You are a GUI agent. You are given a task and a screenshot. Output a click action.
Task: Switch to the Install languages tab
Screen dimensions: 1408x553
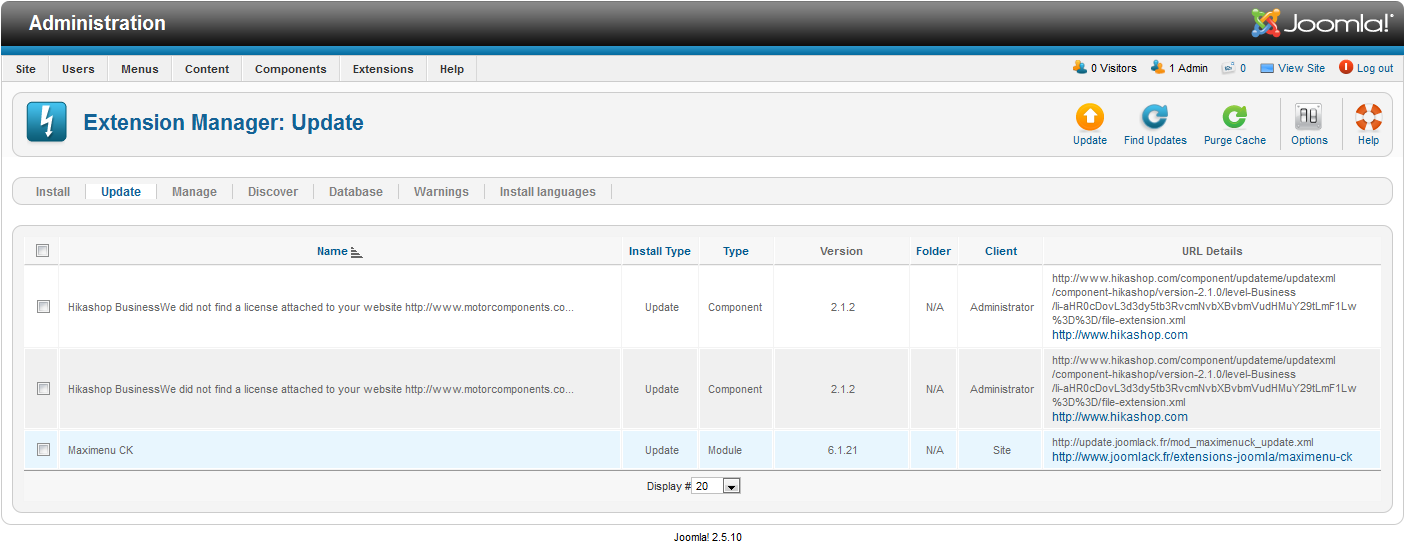(548, 192)
